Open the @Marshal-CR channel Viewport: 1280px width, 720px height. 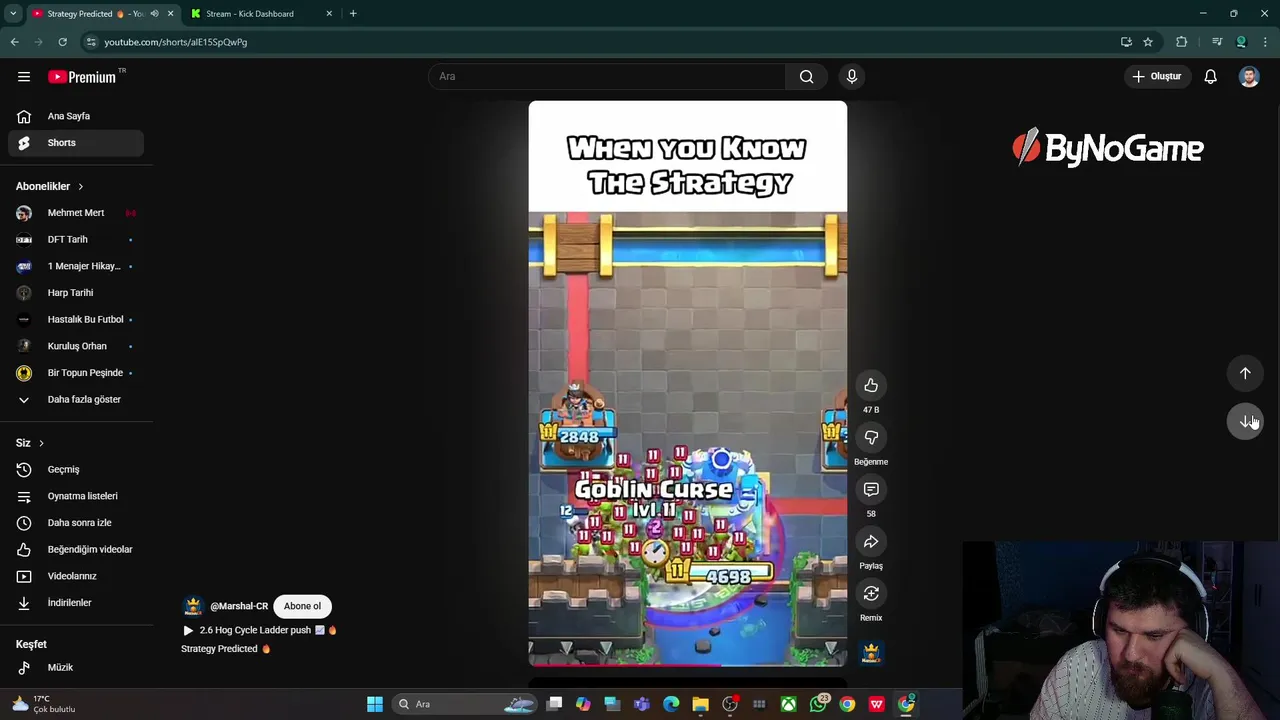point(239,606)
